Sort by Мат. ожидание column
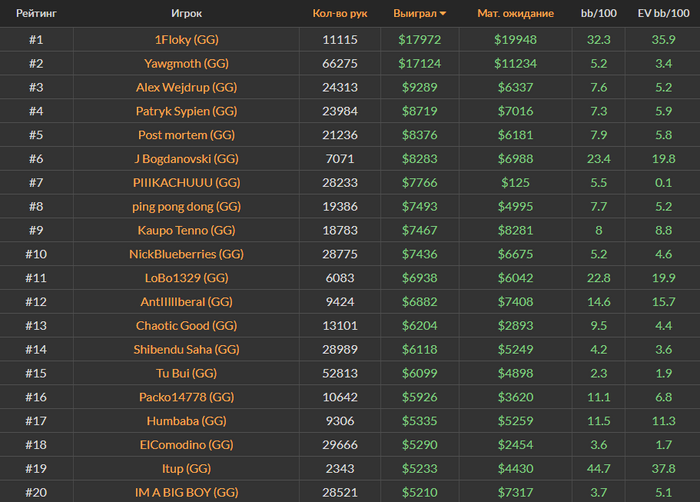 click(x=516, y=14)
